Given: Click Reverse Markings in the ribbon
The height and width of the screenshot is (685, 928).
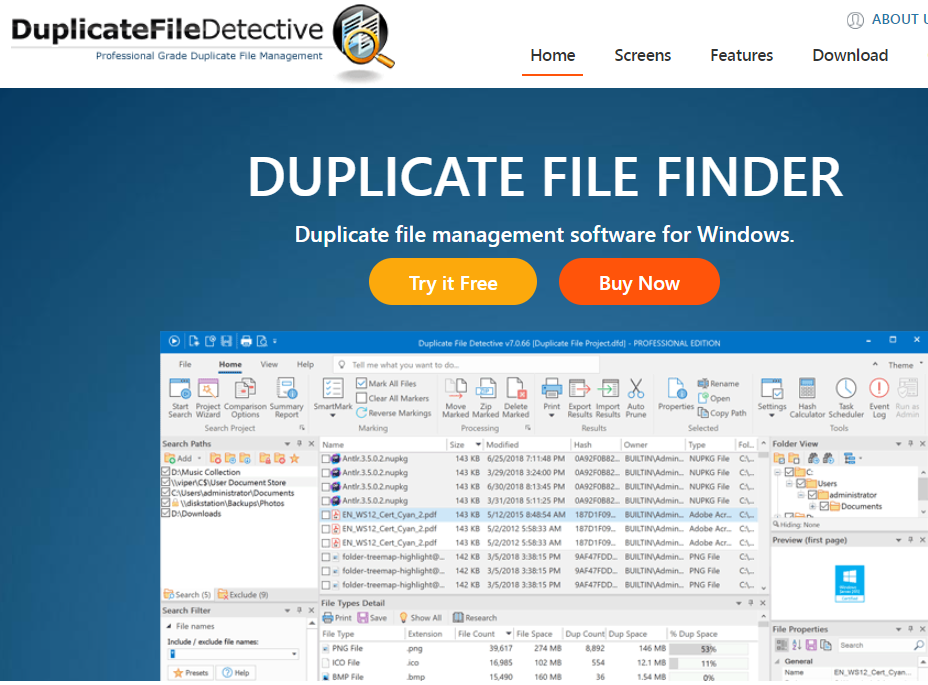Looking at the screenshot, I should click(394, 413).
